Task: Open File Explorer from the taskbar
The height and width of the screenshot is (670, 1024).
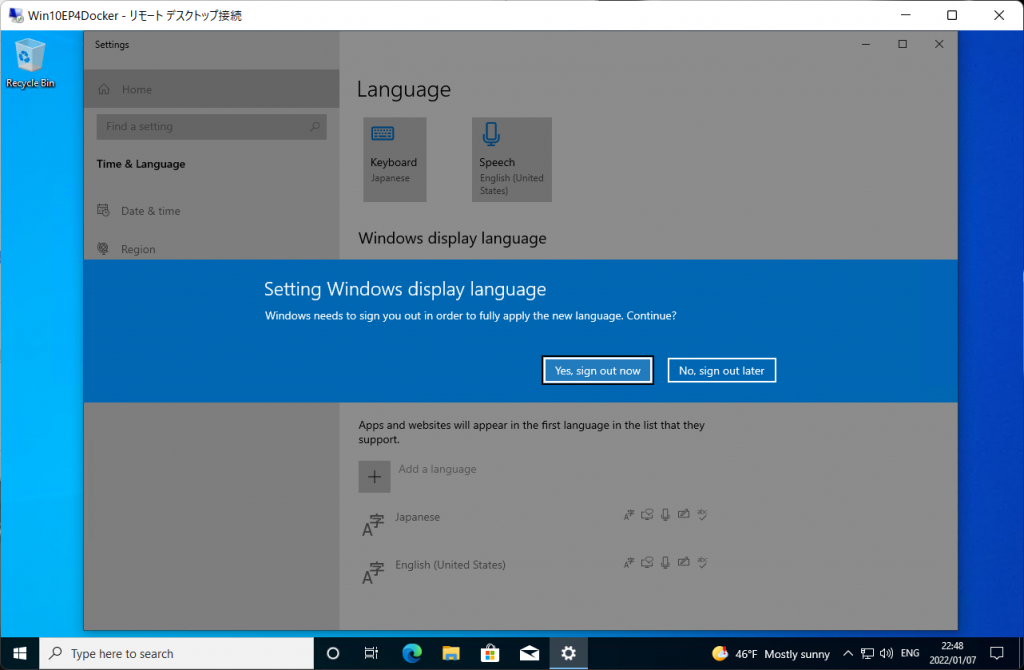Action: [451, 653]
